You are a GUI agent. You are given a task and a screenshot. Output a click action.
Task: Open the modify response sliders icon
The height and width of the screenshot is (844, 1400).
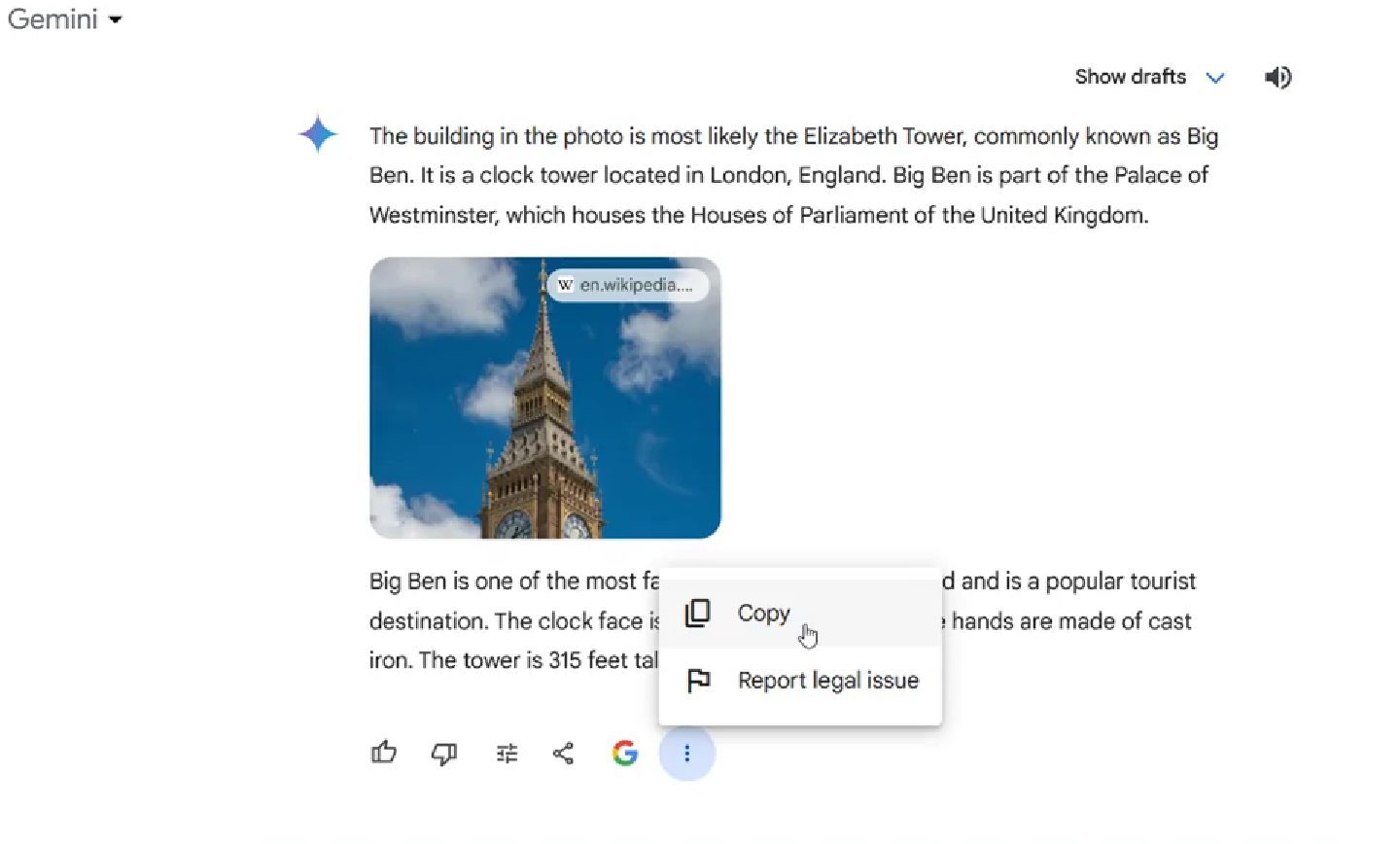[507, 754]
